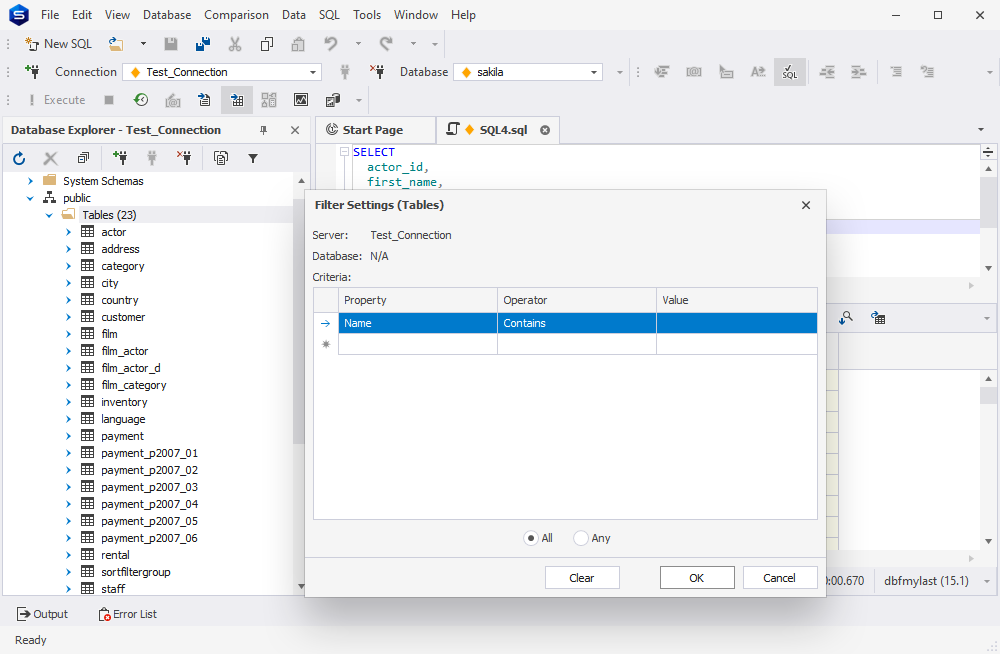Open the Database menu
The height and width of the screenshot is (654, 1000).
166,15
